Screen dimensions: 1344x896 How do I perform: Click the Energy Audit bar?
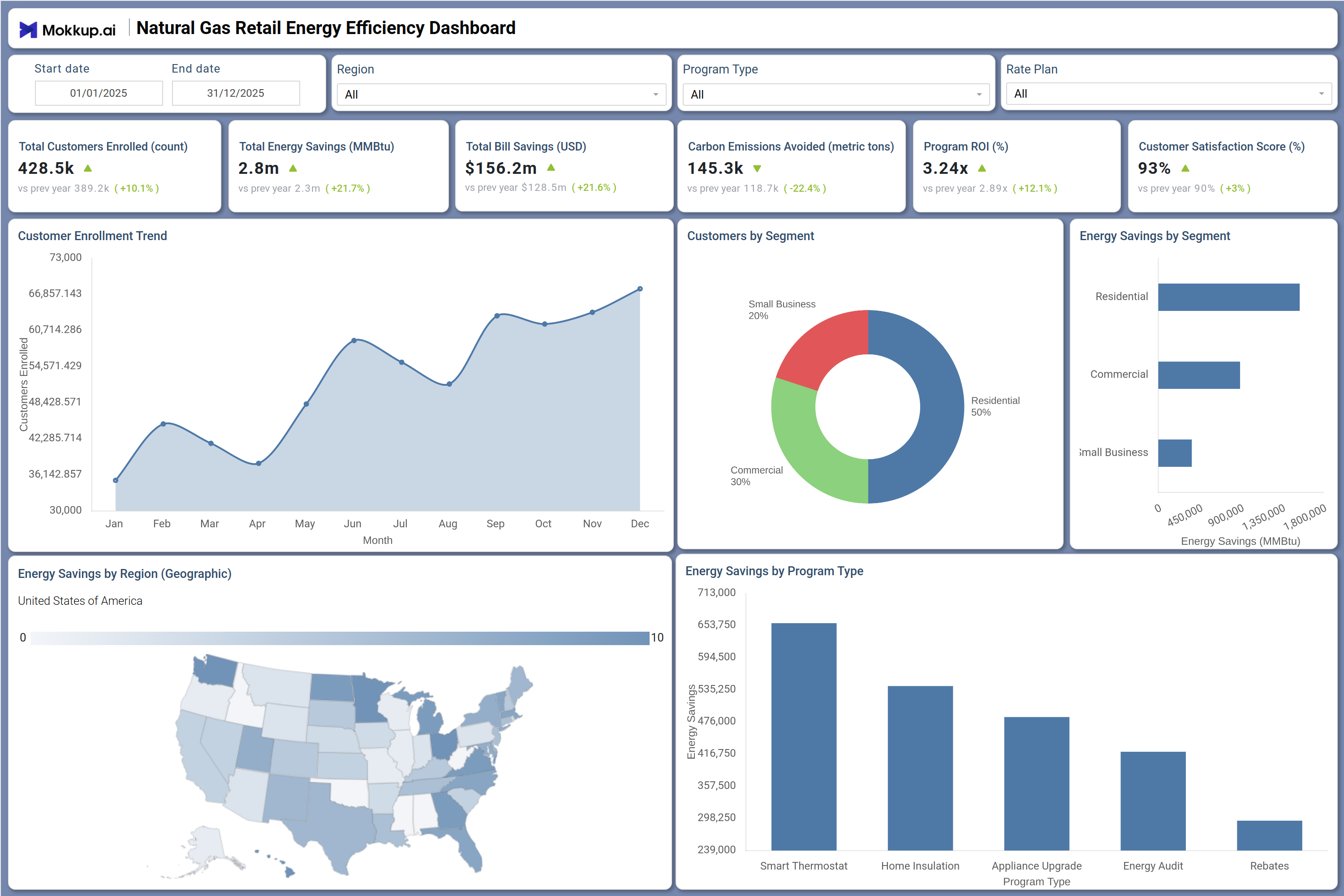coord(1153,801)
